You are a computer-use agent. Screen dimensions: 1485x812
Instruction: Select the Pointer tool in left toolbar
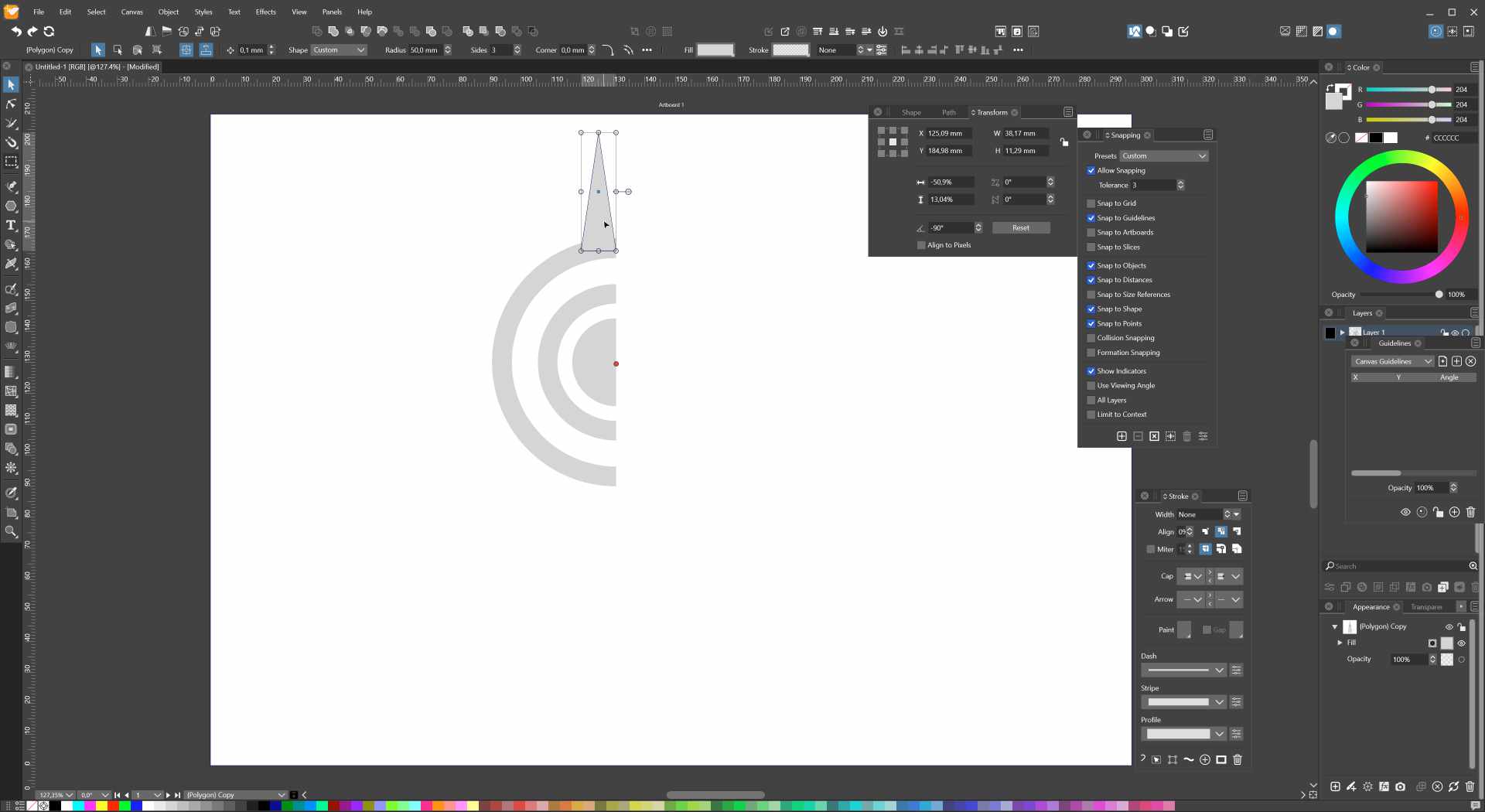11,84
